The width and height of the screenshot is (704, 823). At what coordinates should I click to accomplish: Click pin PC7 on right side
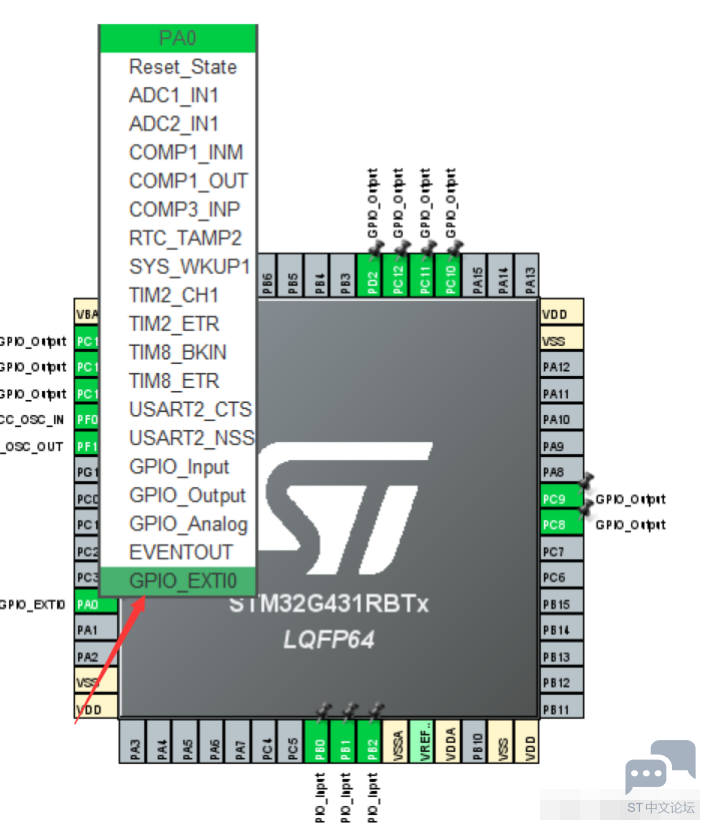[x=562, y=549]
